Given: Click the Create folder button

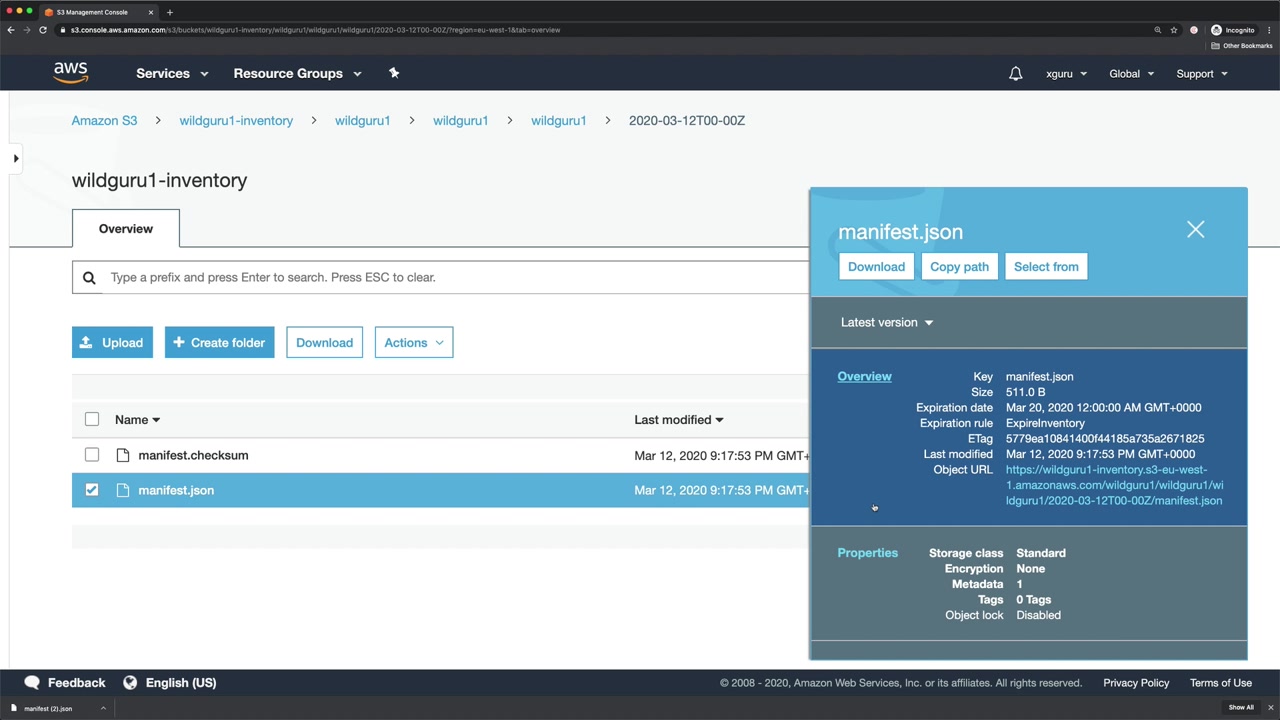Looking at the screenshot, I should coord(219,342).
